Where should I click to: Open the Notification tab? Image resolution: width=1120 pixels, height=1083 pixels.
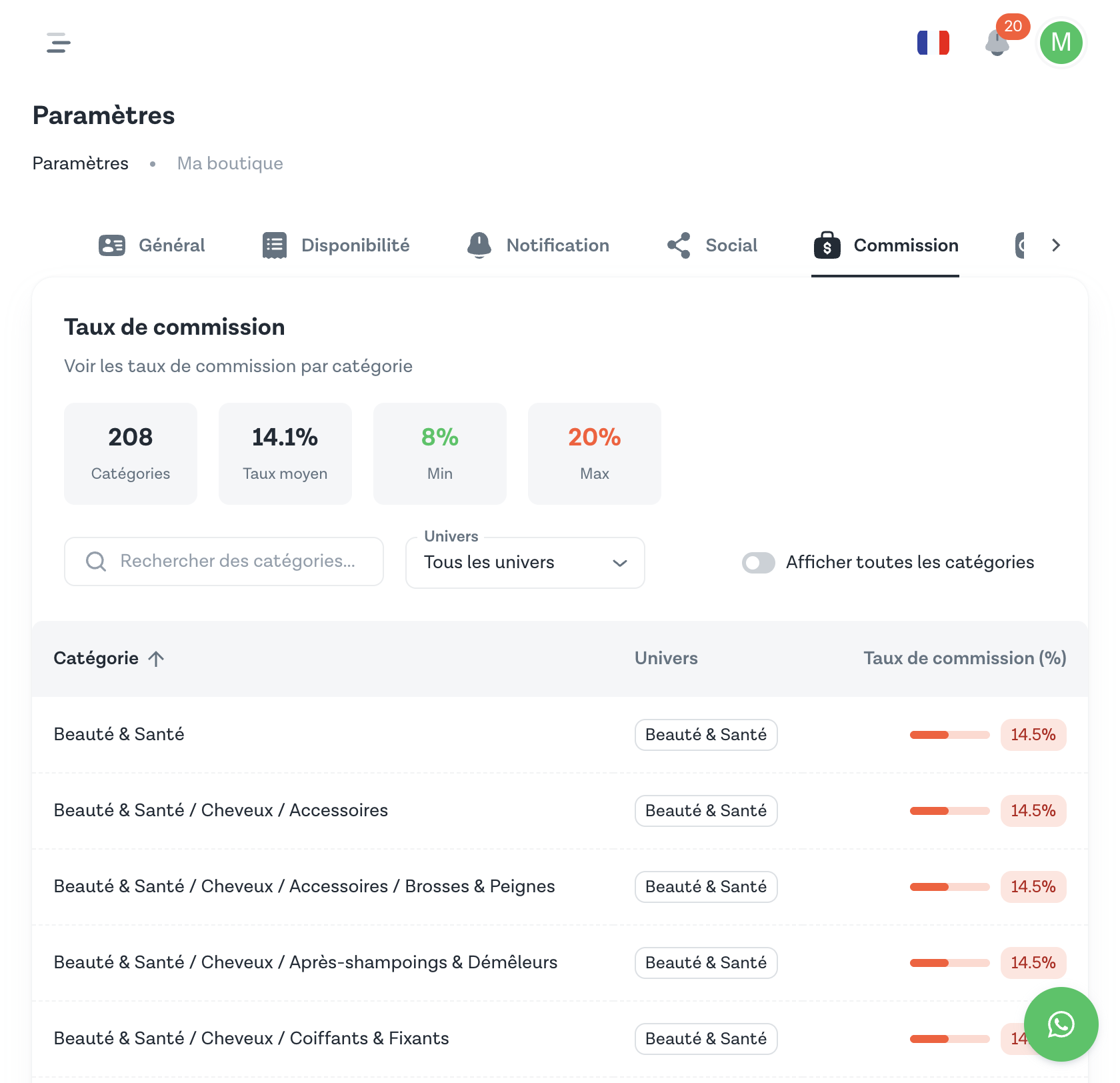click(x=539, y=245)
